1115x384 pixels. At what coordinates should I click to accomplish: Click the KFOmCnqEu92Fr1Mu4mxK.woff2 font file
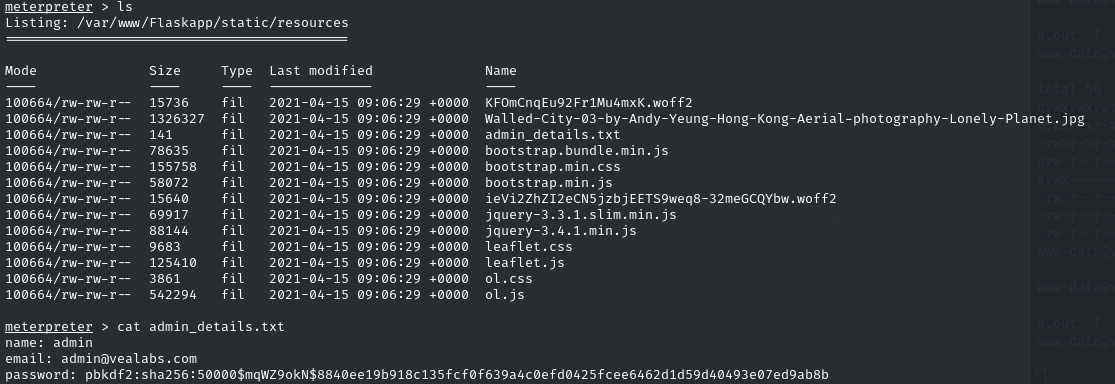point(589,102)
